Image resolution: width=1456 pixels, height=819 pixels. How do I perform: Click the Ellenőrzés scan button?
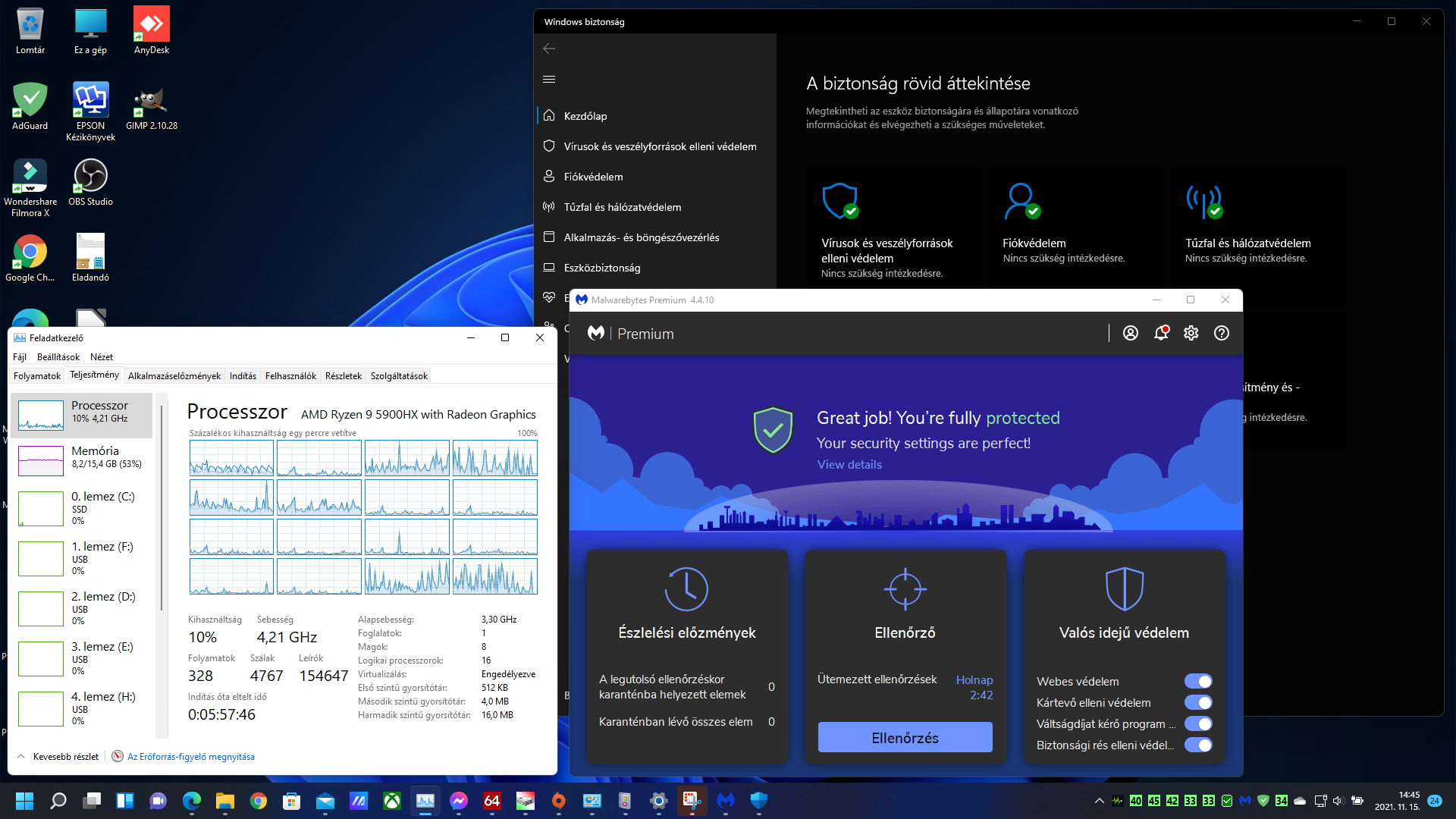(x=905, y=737)
